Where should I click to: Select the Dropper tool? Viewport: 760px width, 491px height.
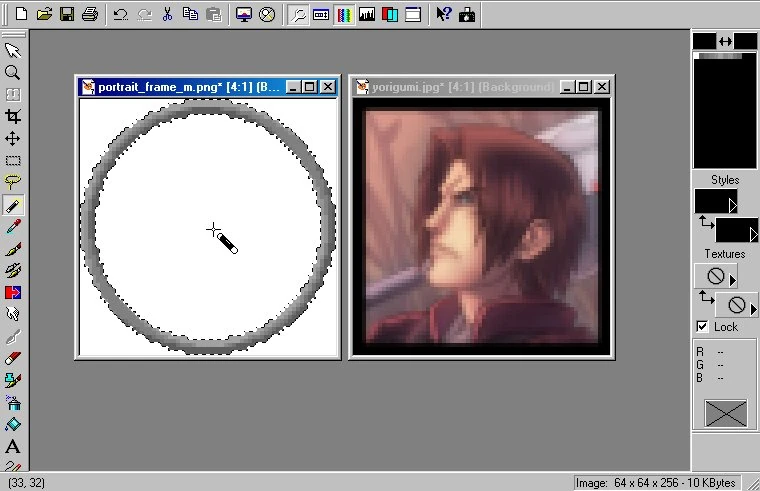coord(13,227)
